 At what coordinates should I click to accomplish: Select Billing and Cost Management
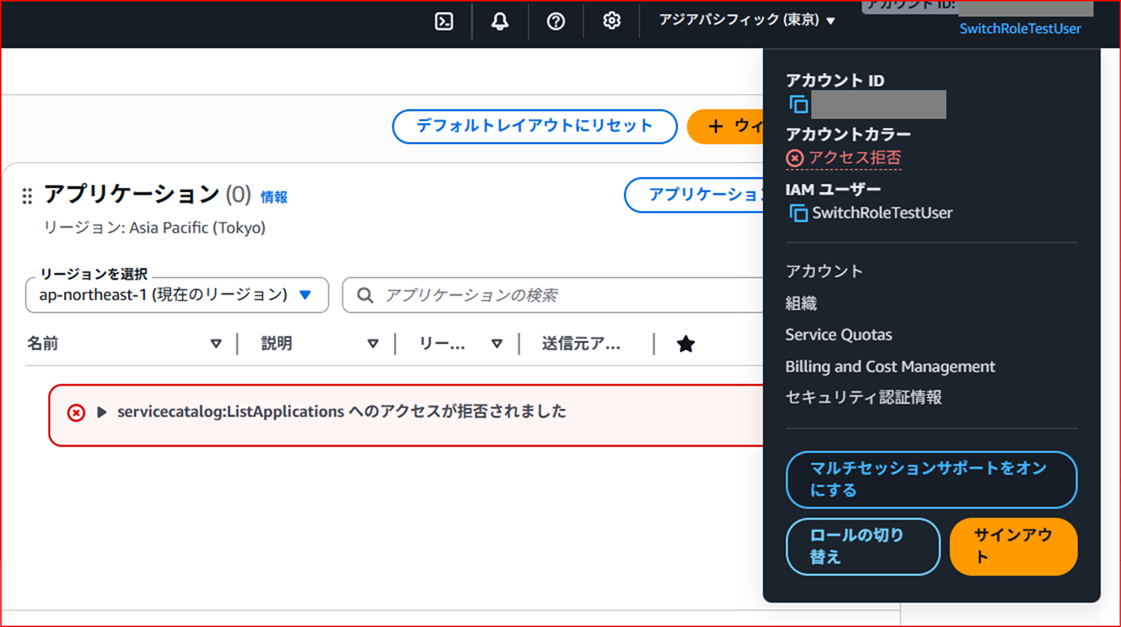click(890, 366)
